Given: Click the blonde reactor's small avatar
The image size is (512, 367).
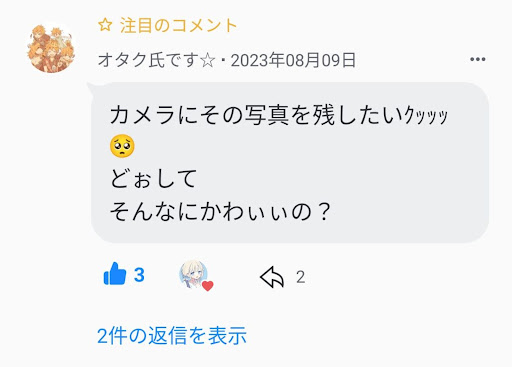Looking at the screenshot, I should coord(193,274).
